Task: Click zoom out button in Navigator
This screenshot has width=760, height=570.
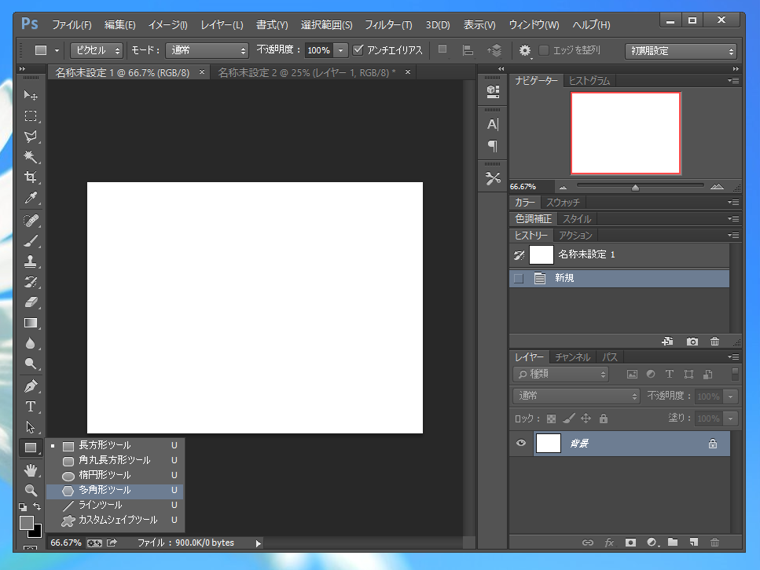Action: click(563, 187)
